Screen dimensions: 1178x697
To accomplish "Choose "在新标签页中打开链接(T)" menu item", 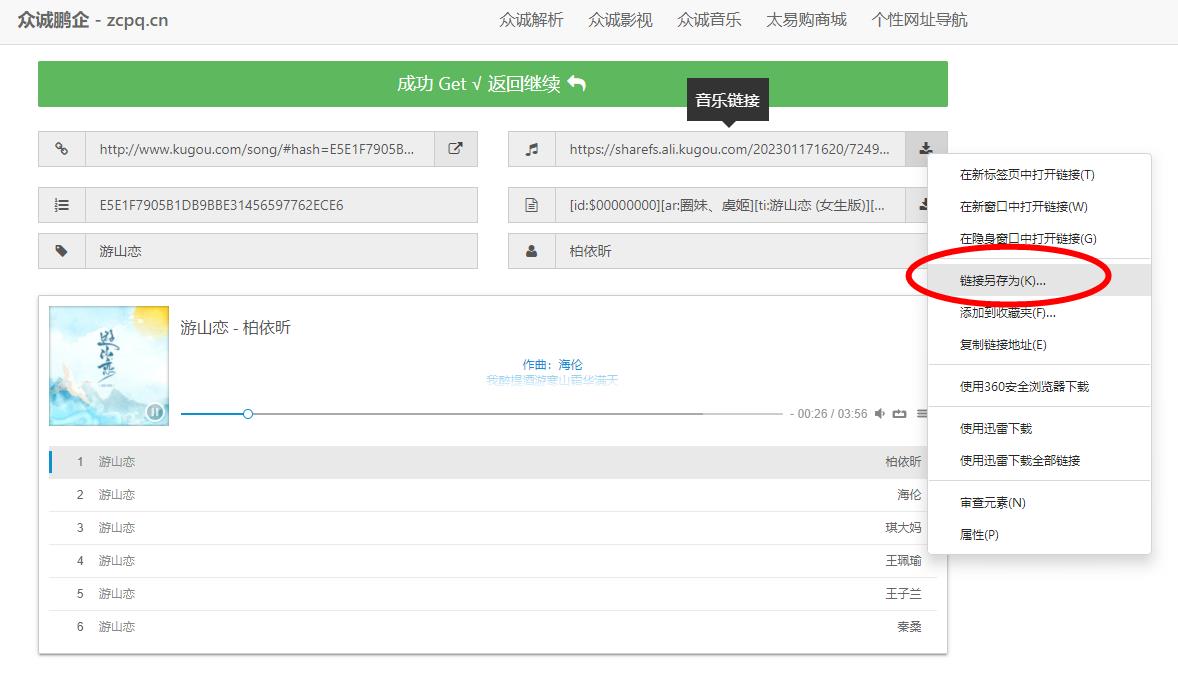I will tap(1026, 175).
